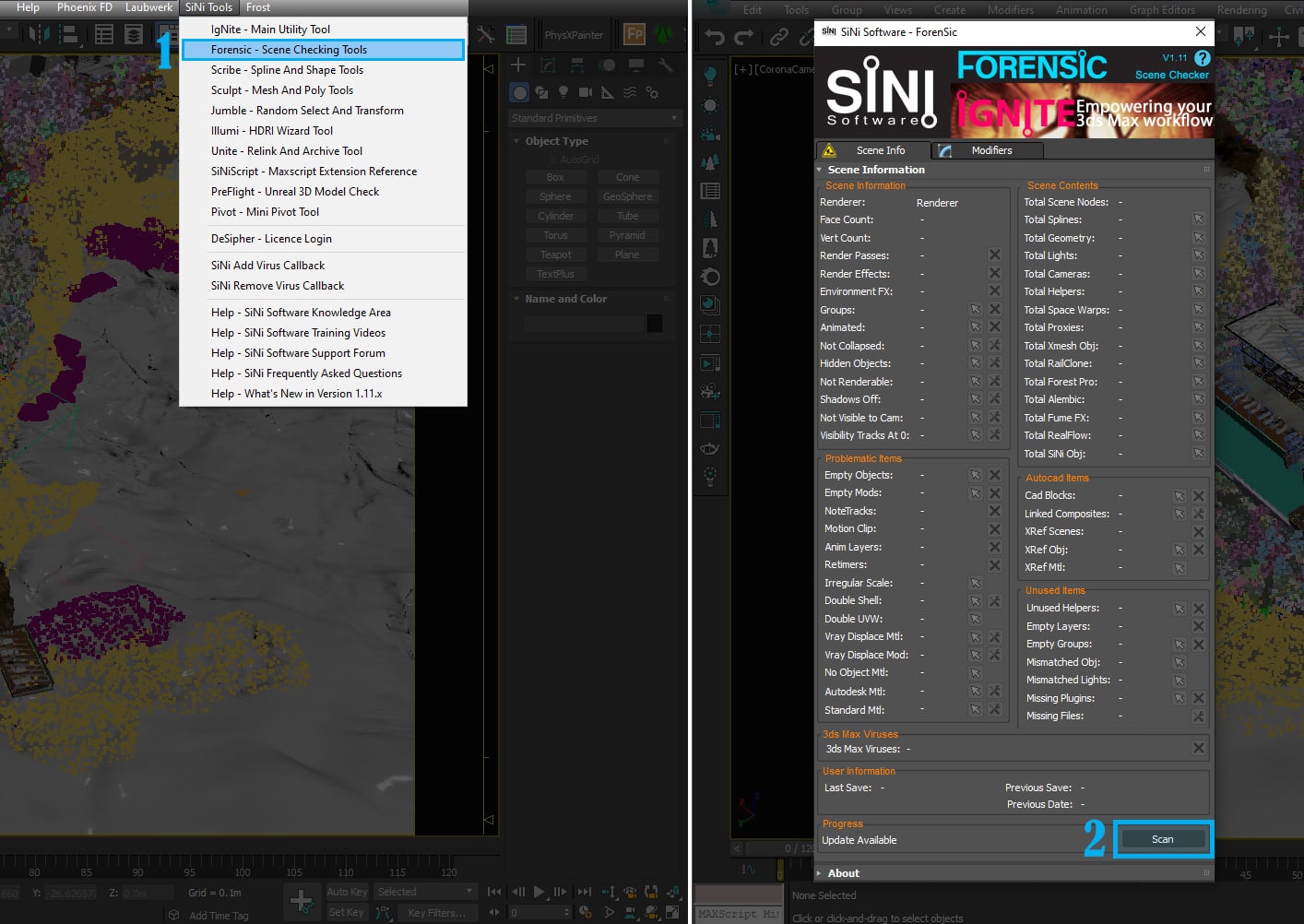1304x924 pixels.
Task: Click the MAXScript Mini listener field
Action: (x=739, y=913)
